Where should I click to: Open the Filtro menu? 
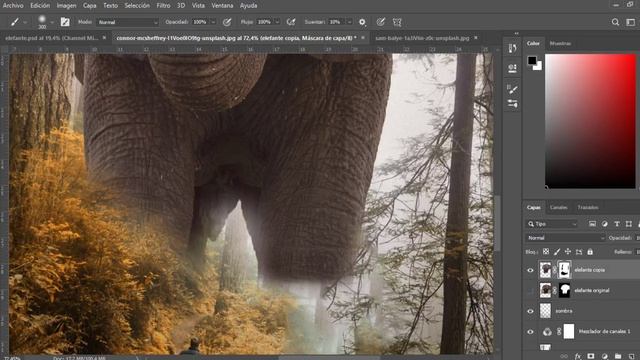163,6
